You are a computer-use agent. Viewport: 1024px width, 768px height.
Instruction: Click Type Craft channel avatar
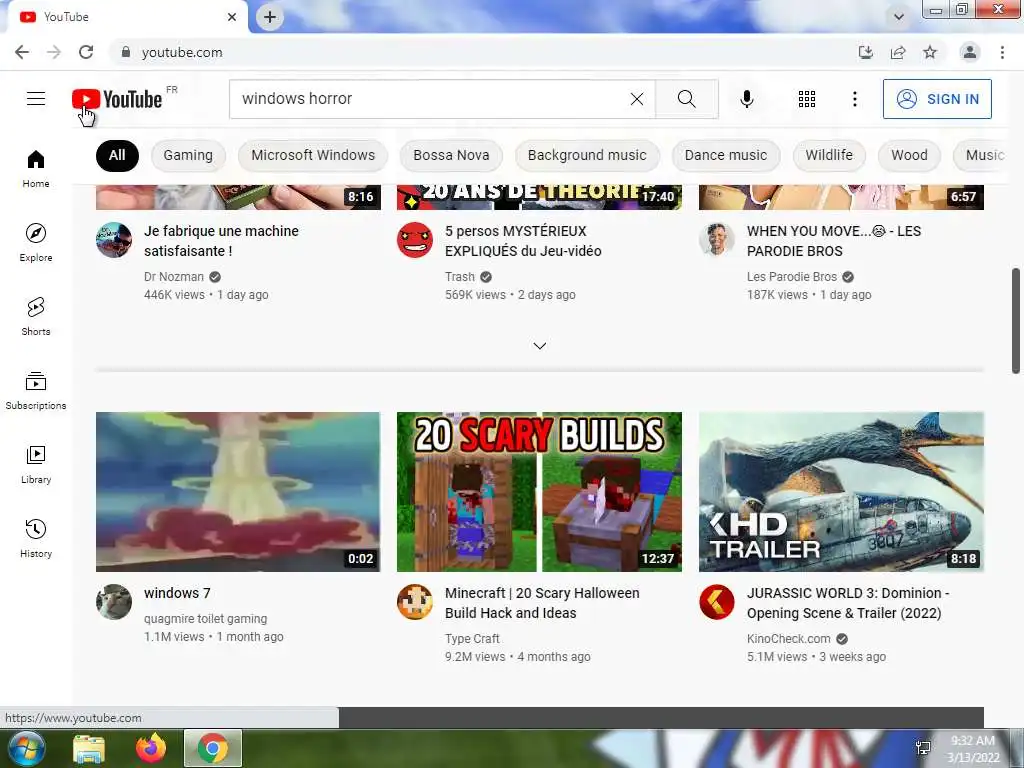pyautogui.click(x=415, y=601)
